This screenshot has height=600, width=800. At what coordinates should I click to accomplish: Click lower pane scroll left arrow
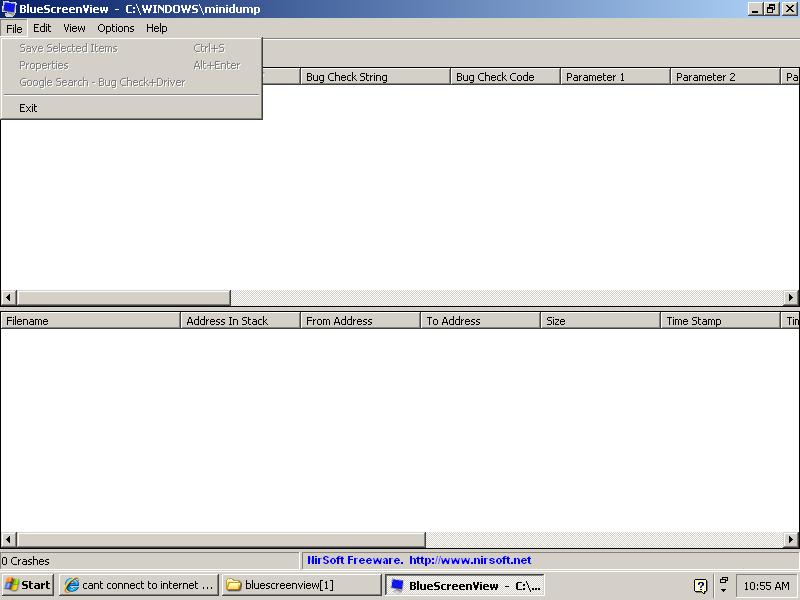tap(8, 539)
